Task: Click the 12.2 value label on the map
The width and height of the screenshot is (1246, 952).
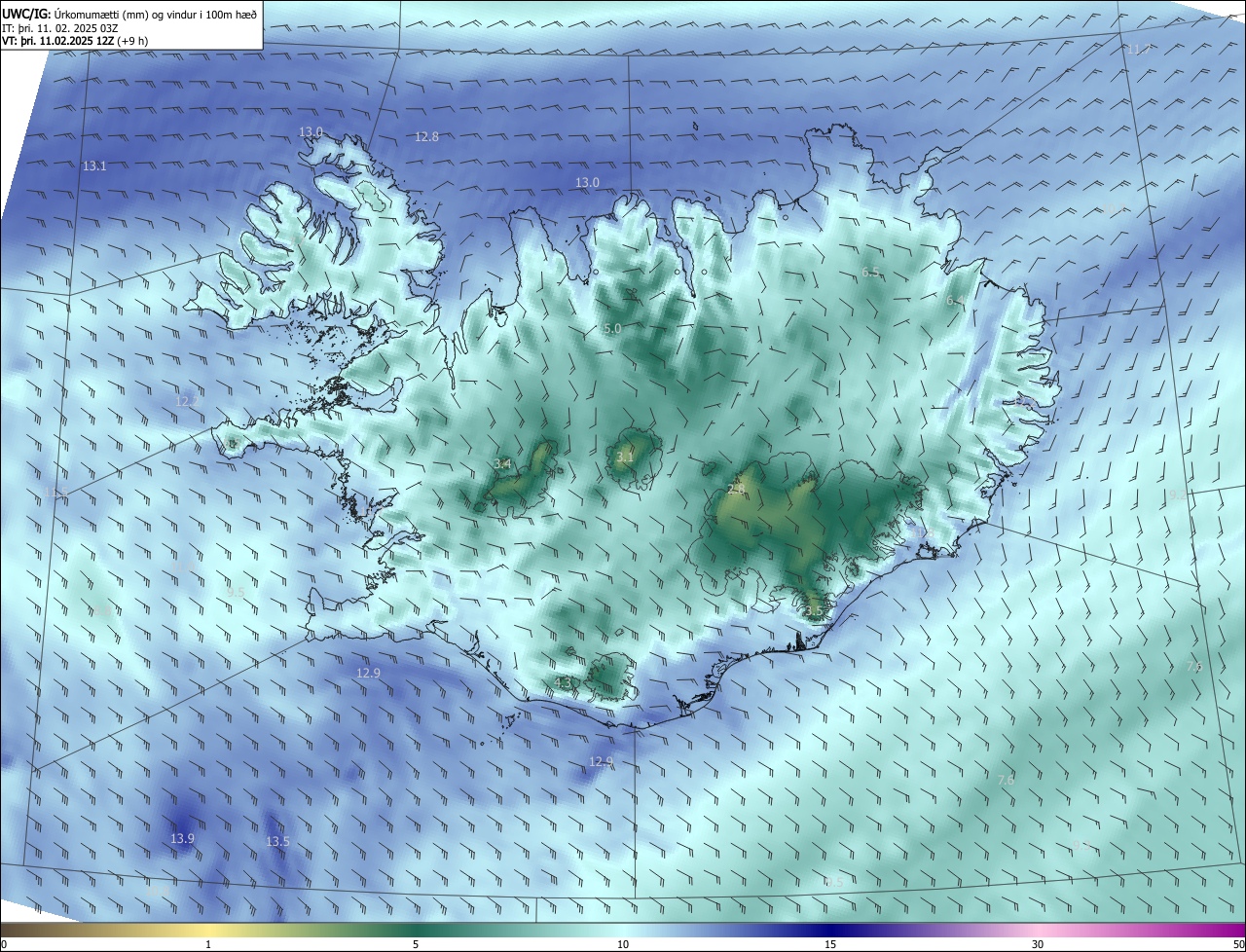Action: 186,401
